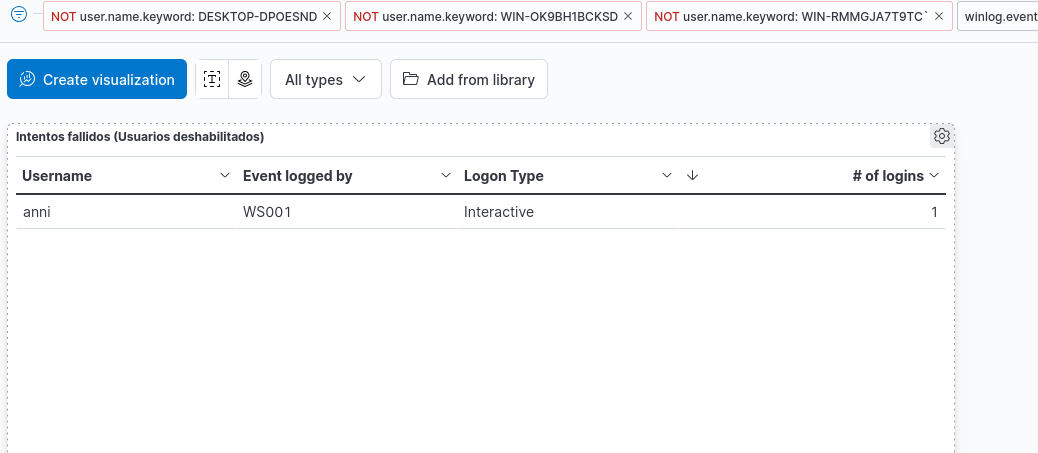Open the All types dropdown
The width and height of the screenshot is (1038, 453).
pos(325,79)
